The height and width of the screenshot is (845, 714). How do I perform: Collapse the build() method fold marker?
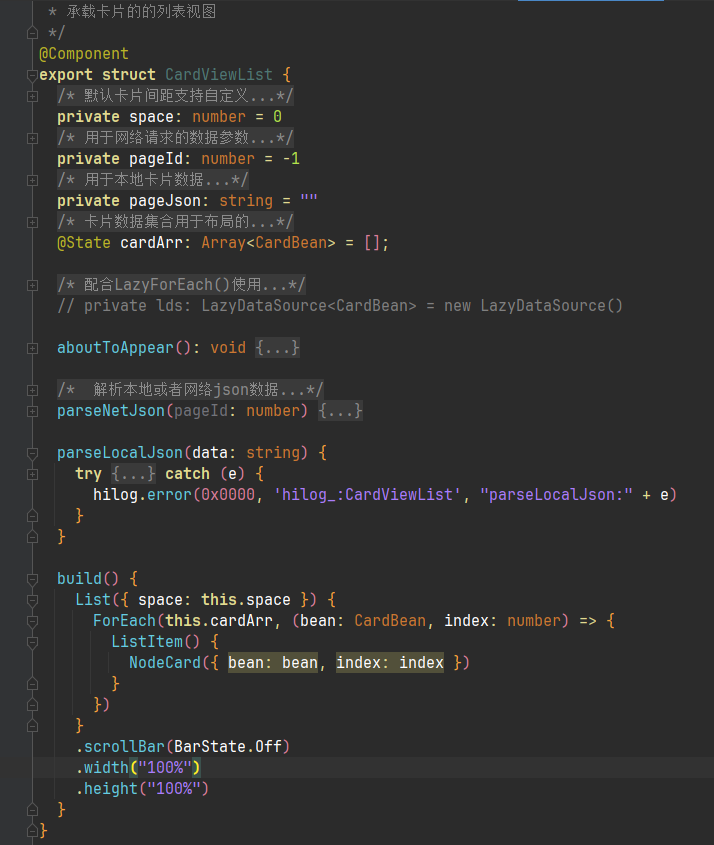[x=32, y=579]
